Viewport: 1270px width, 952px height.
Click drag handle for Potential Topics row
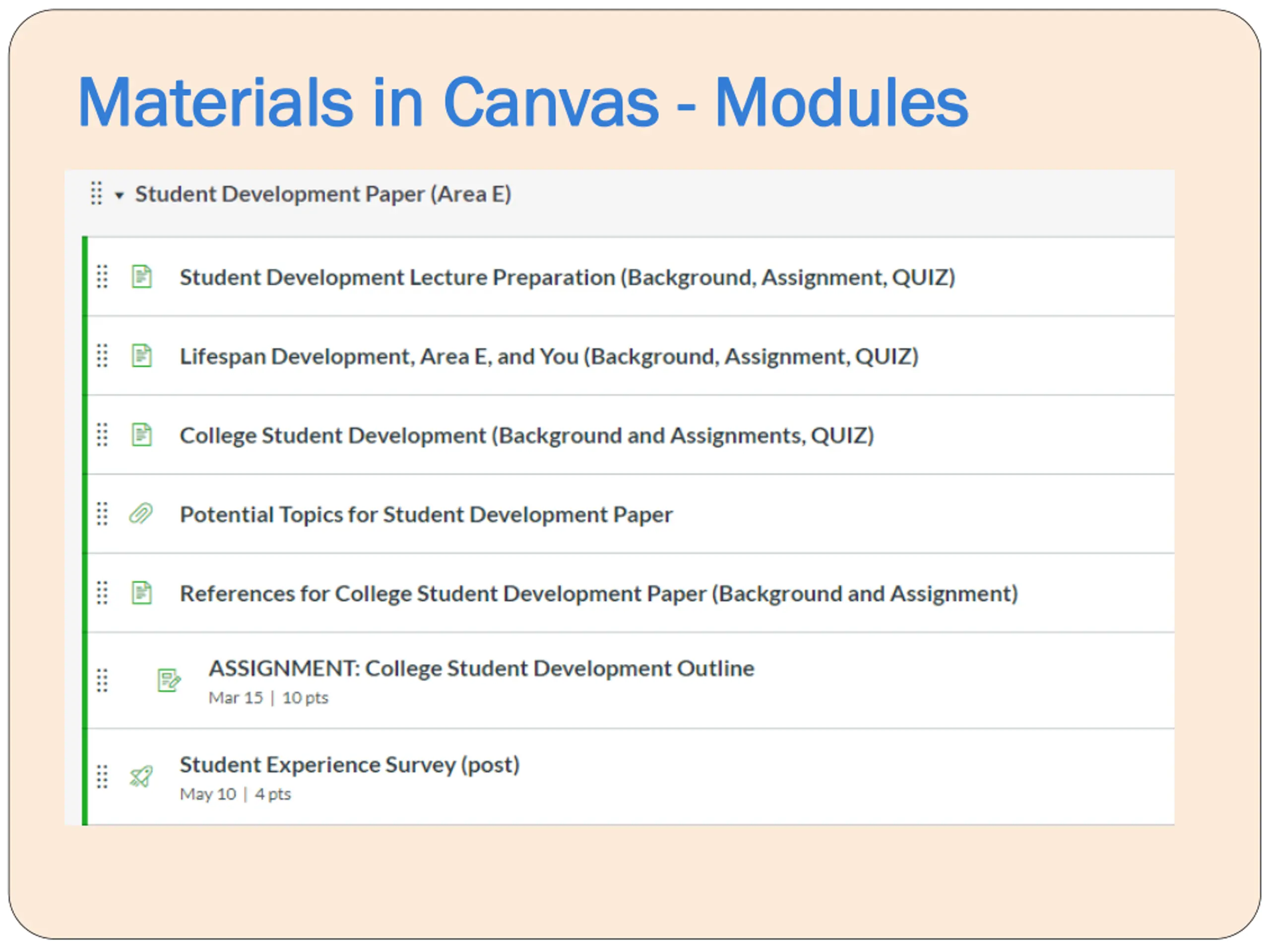[102, 514]
